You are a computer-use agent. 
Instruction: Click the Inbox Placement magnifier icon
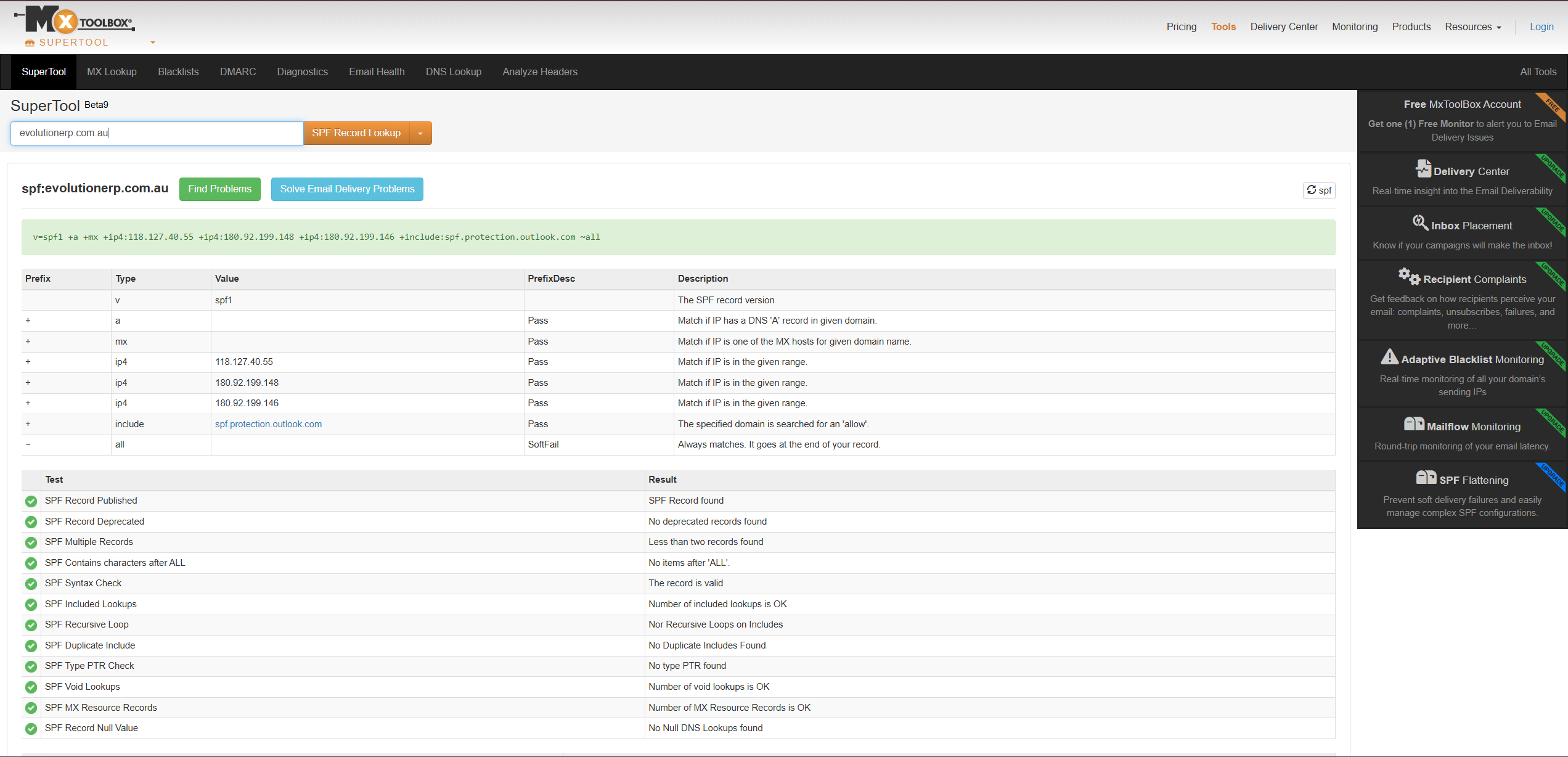coord(1420,223)
